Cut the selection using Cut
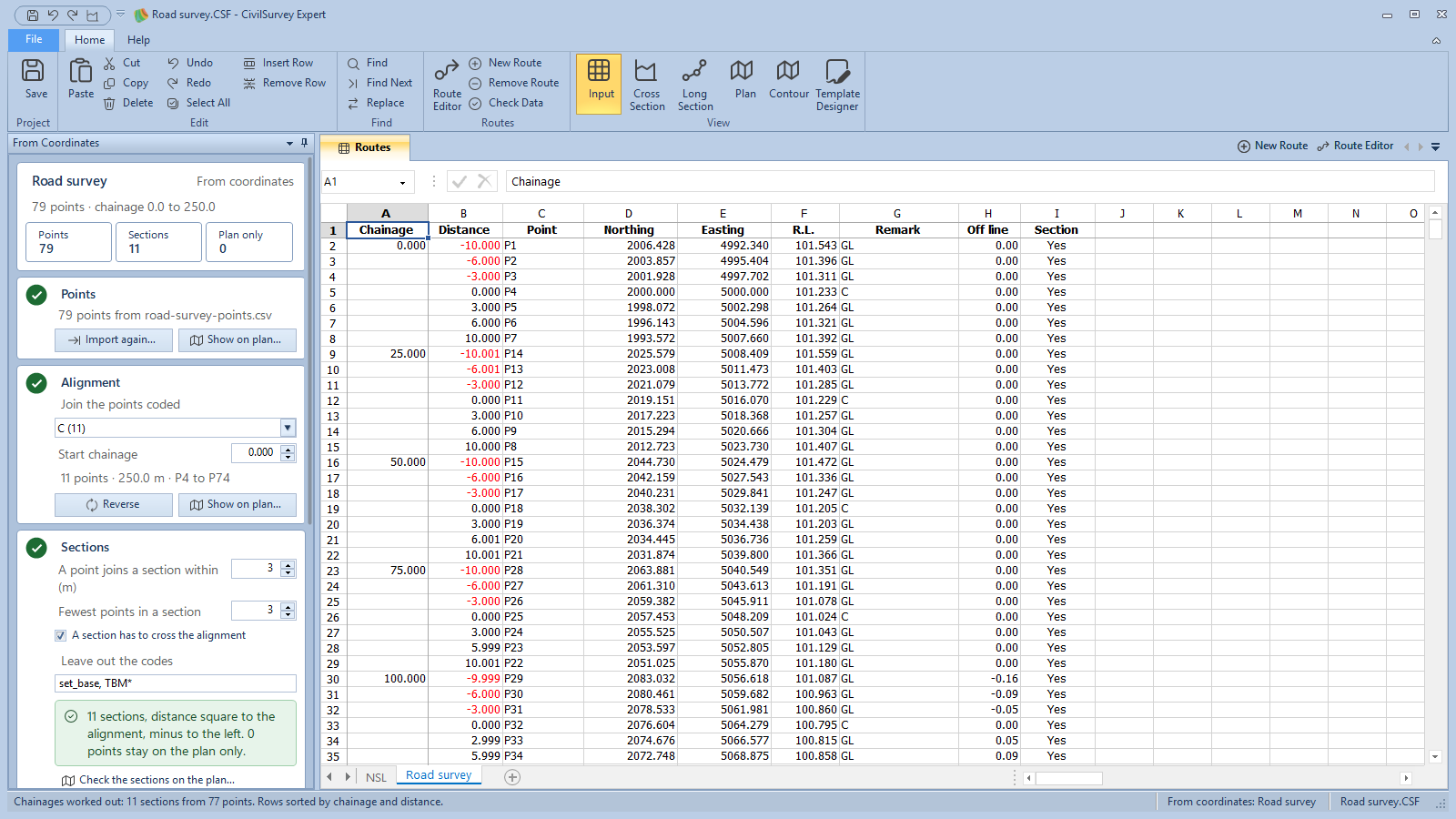The width and height of the screenshot is (1456, 819). click(x=122, y=63)
